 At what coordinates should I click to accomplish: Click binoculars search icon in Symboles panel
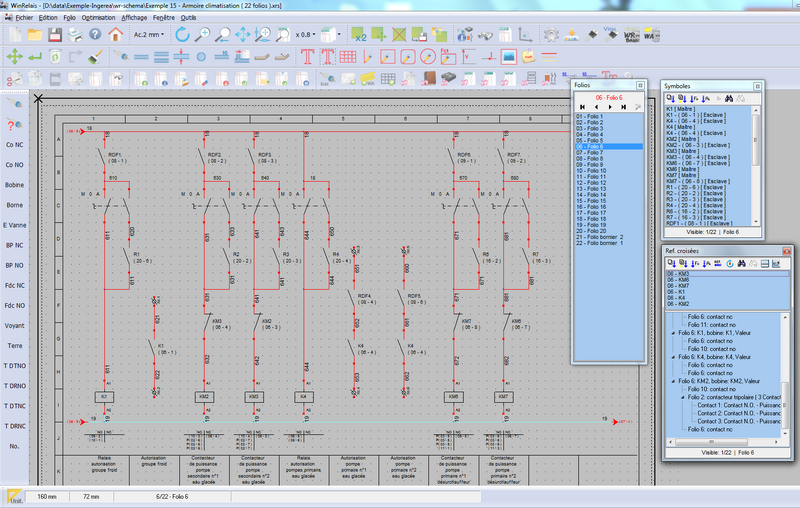[x=729, y=99]
